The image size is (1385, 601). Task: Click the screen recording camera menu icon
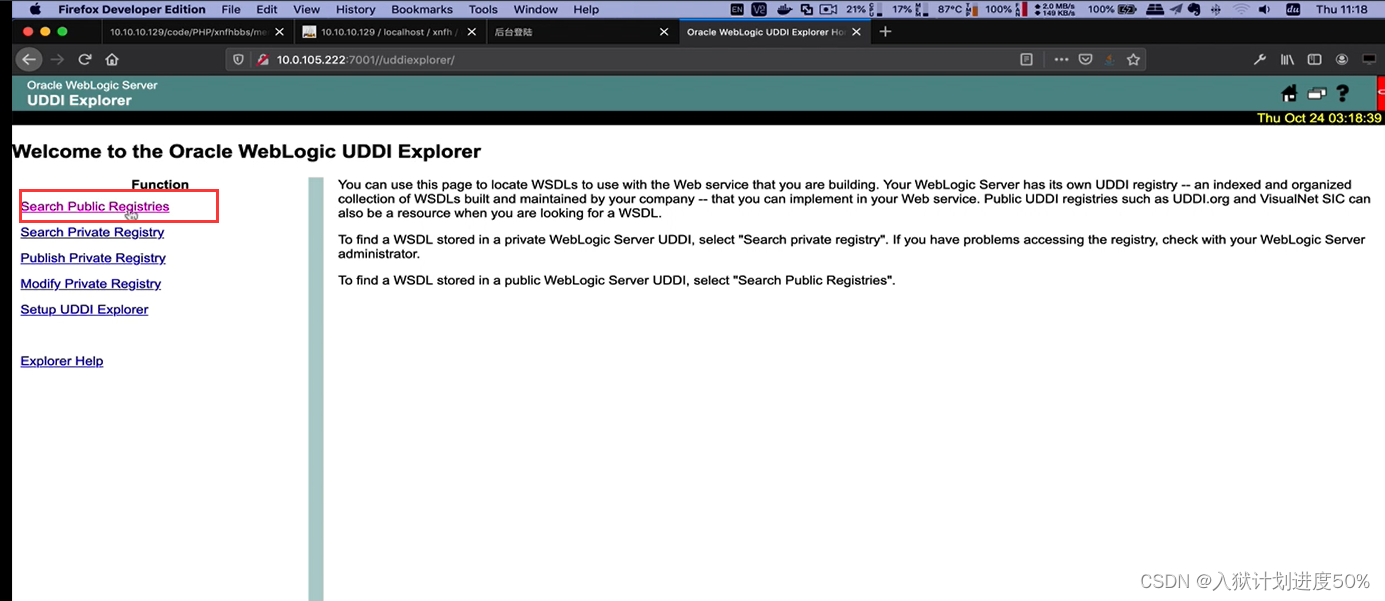point(828,9)
